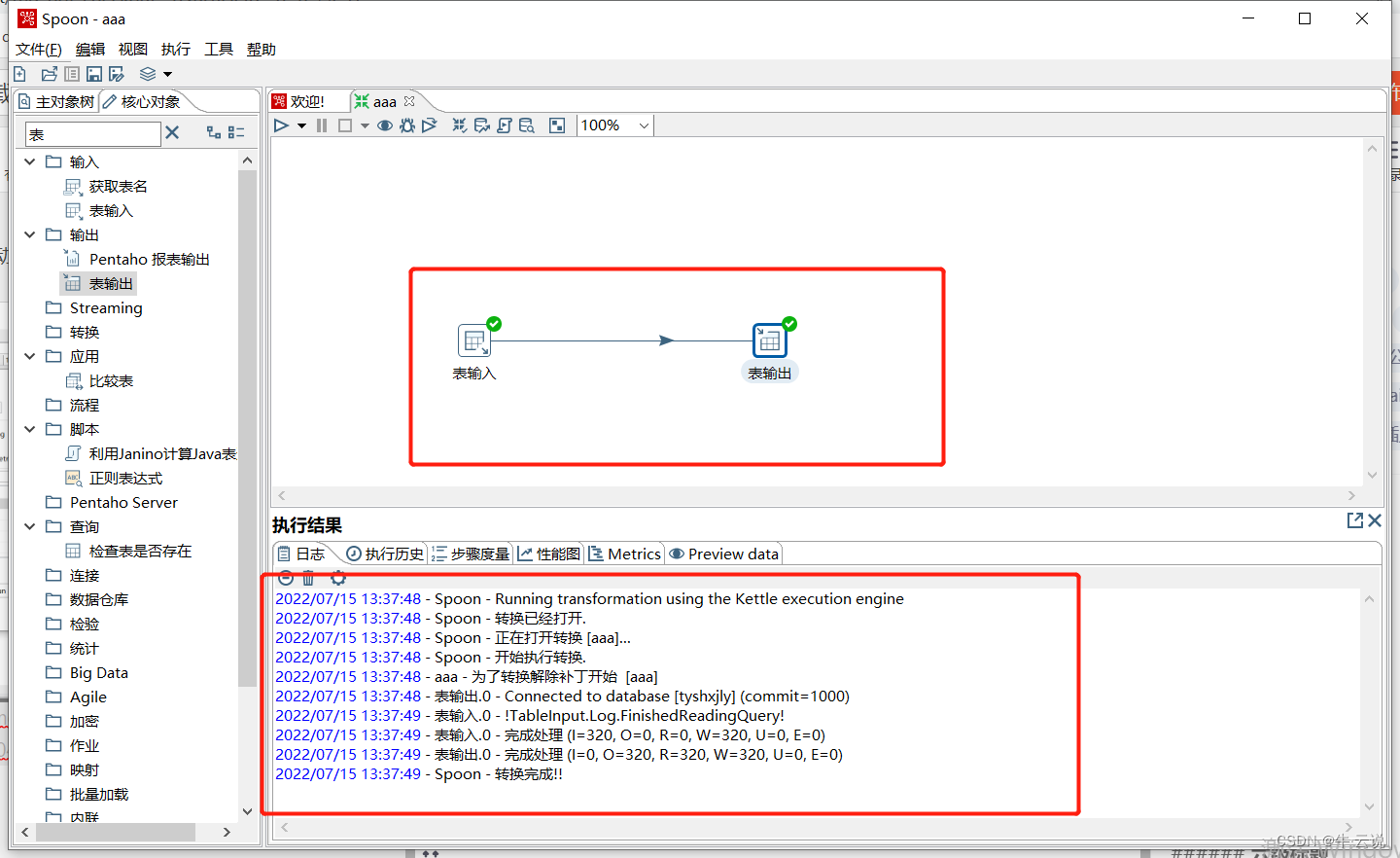1400x858 pixels.
Task: Collapse all tree nodes icon
Action: pos(236,132)
